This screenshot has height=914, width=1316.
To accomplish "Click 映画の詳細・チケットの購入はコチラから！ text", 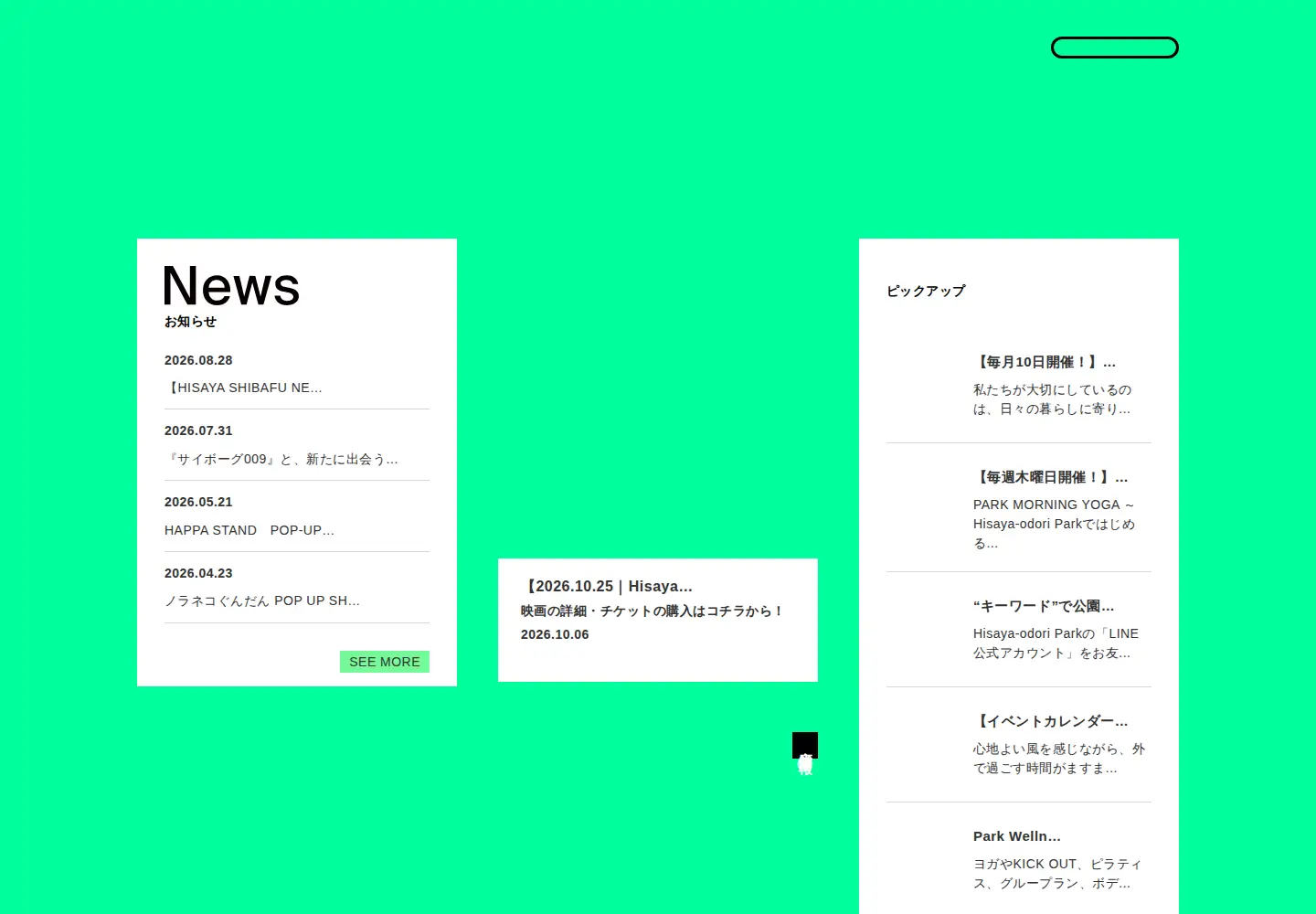I will click(x=653, y=611).
